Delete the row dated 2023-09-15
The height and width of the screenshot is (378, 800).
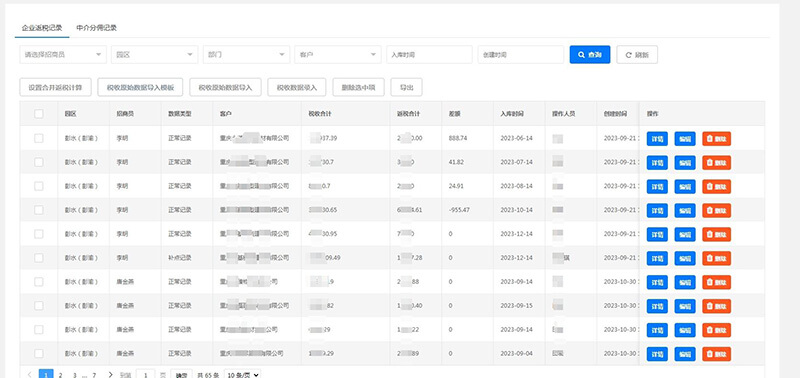[716, 307]
